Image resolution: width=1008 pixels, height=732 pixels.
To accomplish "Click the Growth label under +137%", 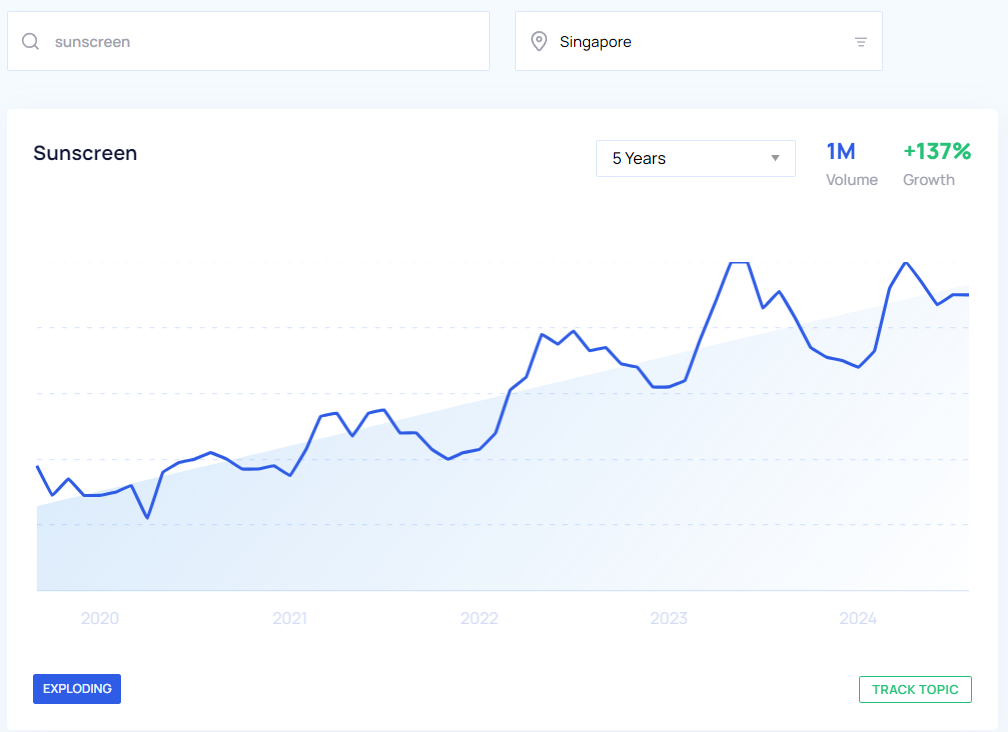I will click(928, 180).
